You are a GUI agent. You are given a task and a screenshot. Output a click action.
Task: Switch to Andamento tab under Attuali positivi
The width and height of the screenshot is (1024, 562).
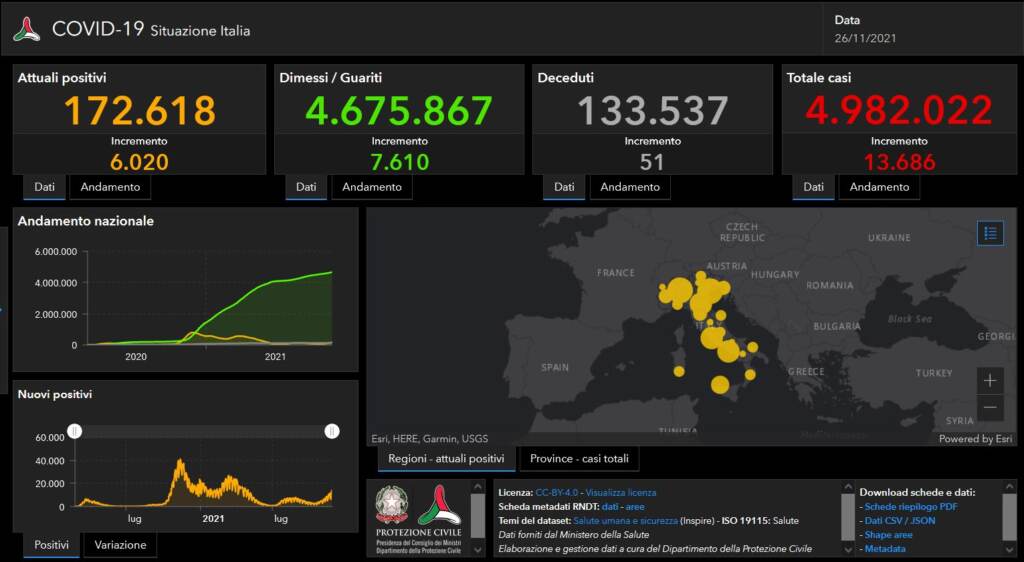point(111,187)
